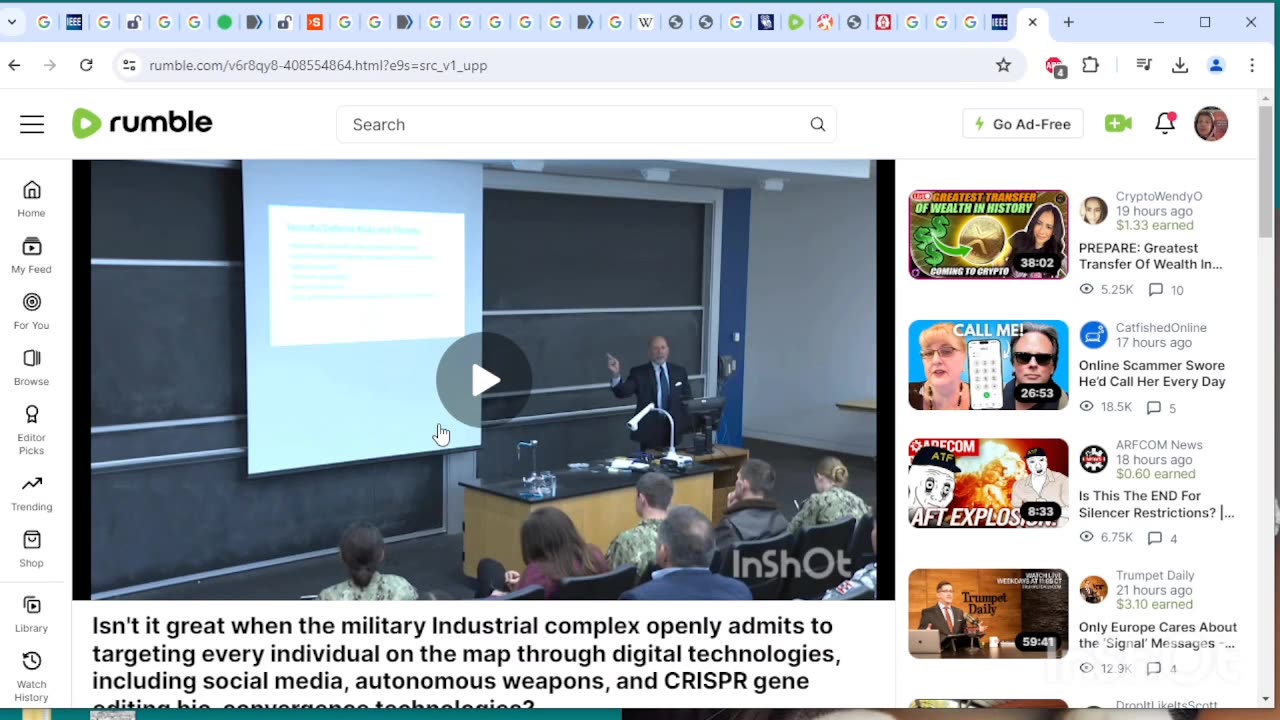Open For You in sidebar
Screen dimensions: 1280x720
click(x=31, y=311)
